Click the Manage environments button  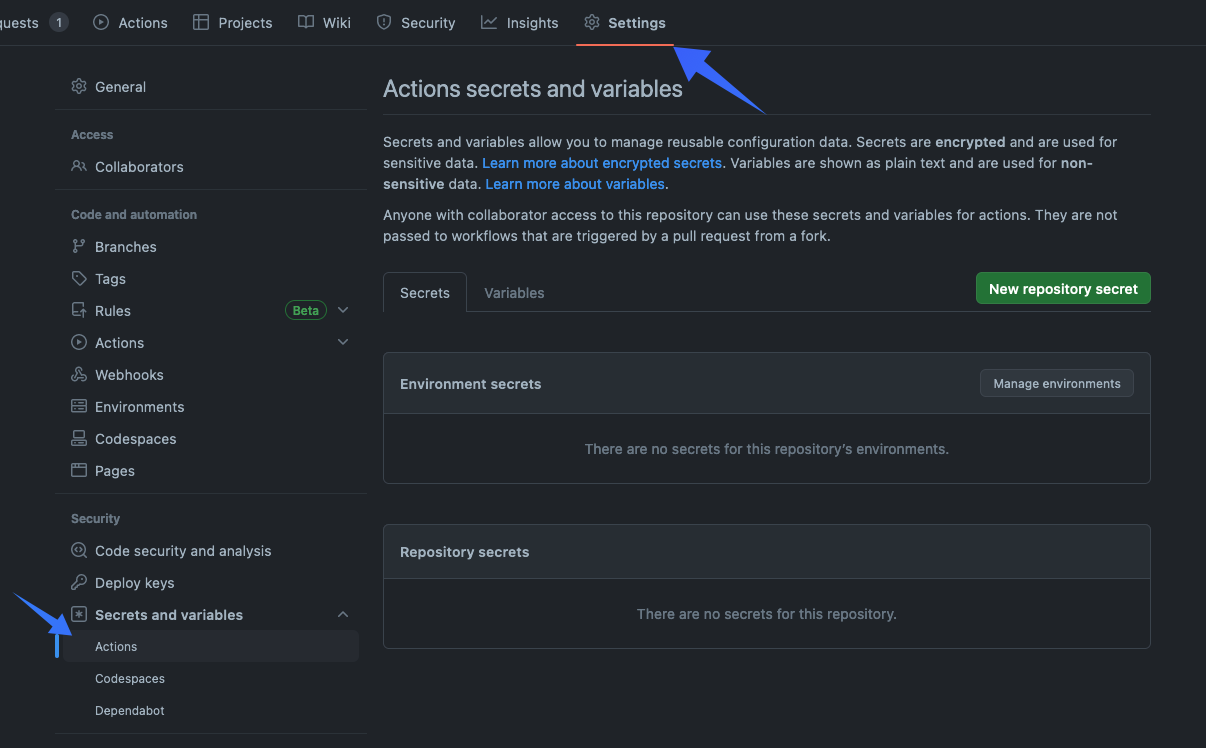coord(1056,384)
